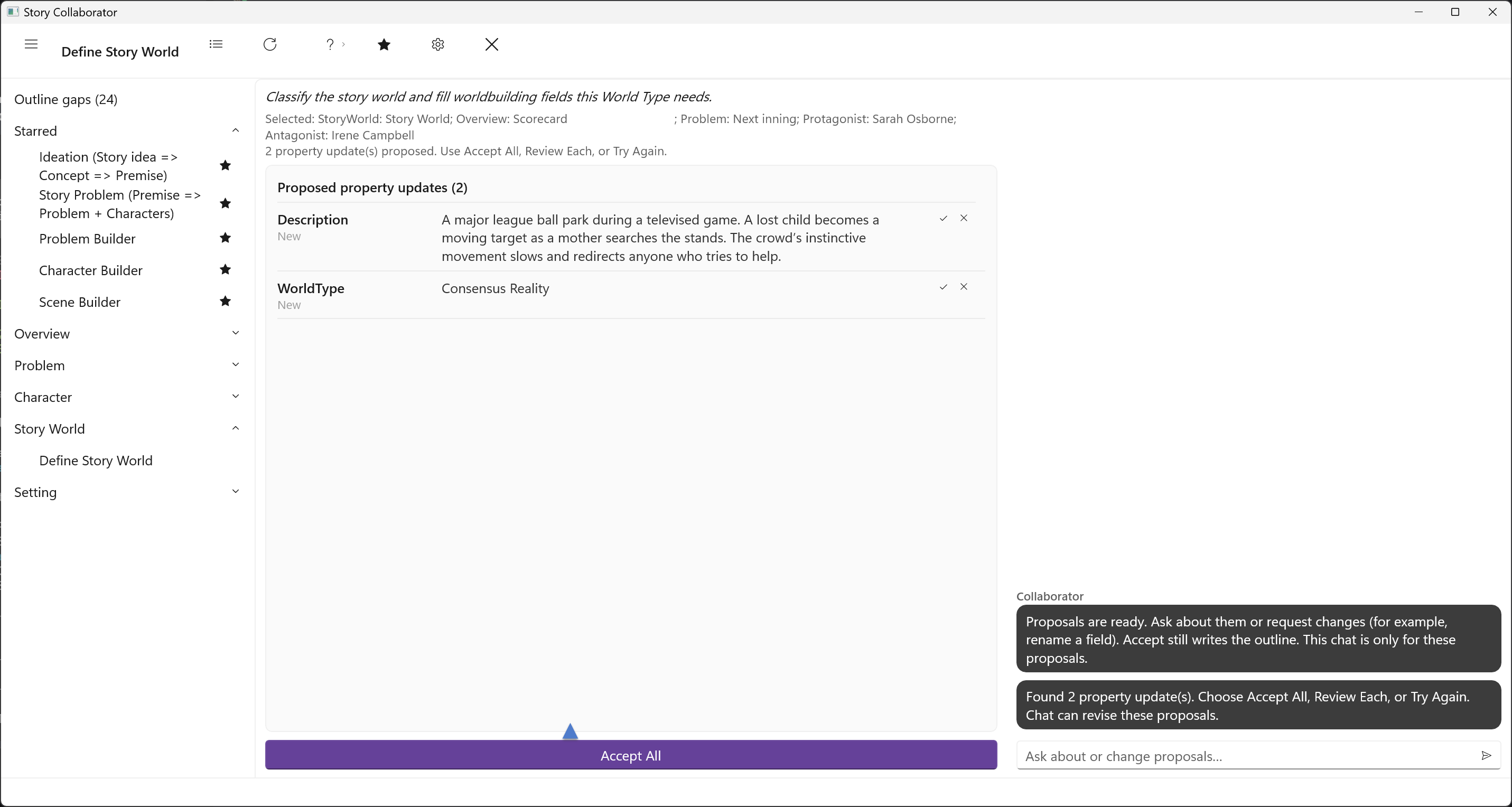Open settings gear icon
Viewport: 1512px width, 807px height.
point(438,44)
